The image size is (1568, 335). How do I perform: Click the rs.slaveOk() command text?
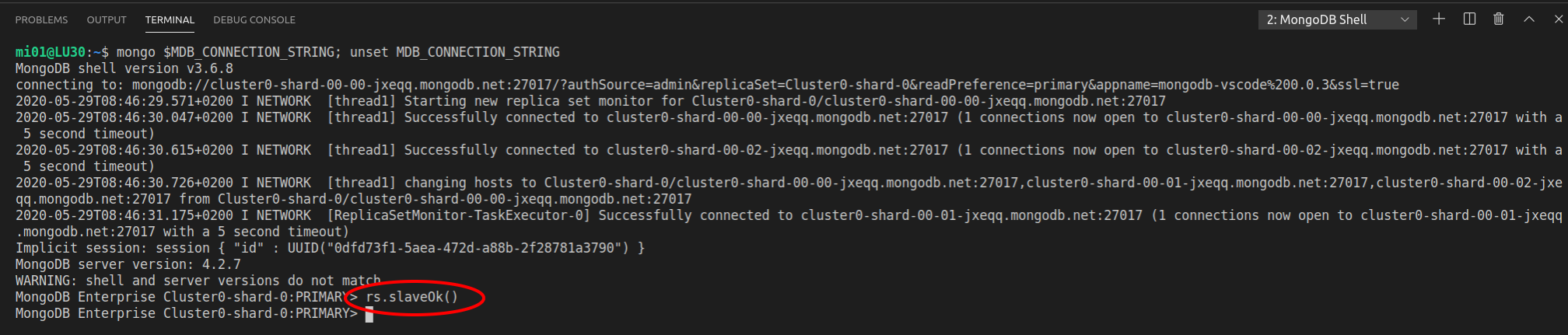click(x=411, y=297)
